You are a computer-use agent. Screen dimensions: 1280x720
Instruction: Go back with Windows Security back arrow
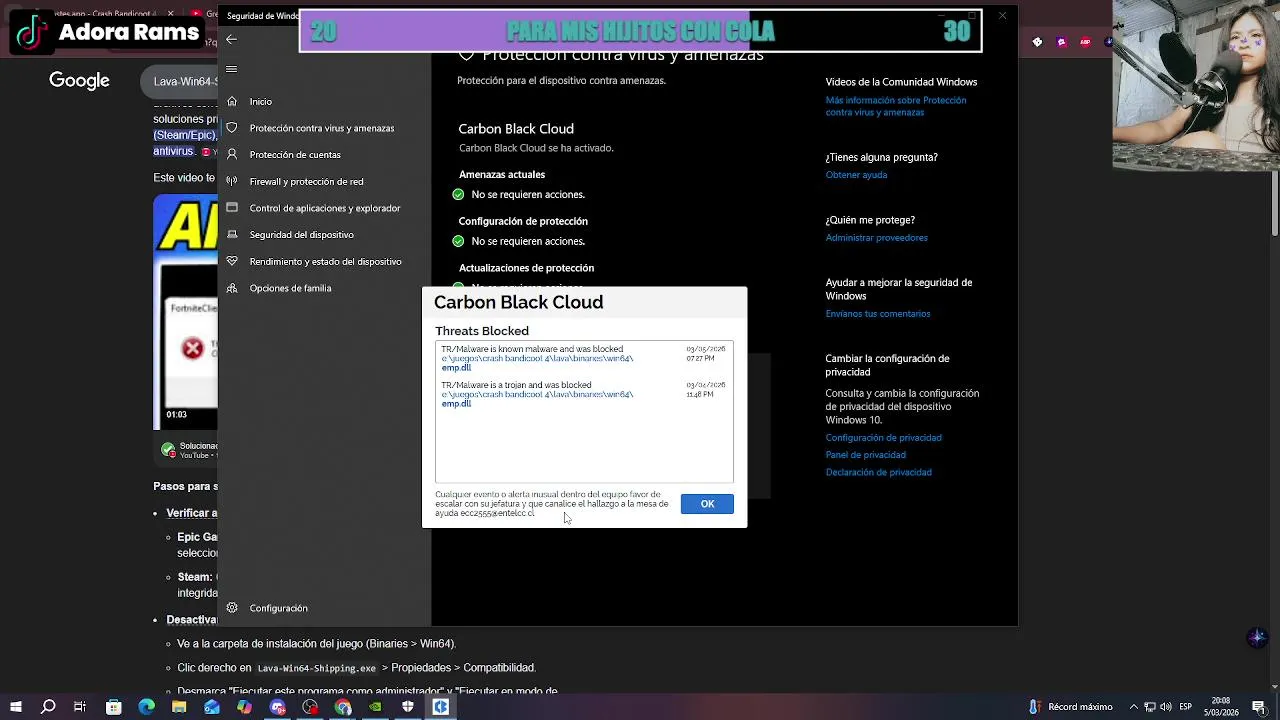pyautogui.click(x=231, y=39)
